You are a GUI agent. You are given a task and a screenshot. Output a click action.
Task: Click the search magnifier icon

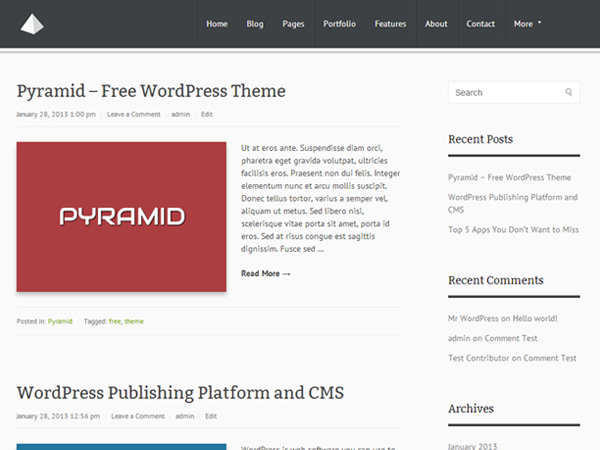click(569, 93)
